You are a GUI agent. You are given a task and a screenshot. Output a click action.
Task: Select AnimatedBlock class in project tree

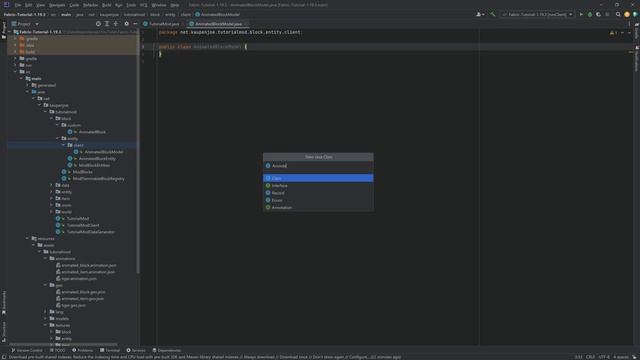[x=92, y=132]
